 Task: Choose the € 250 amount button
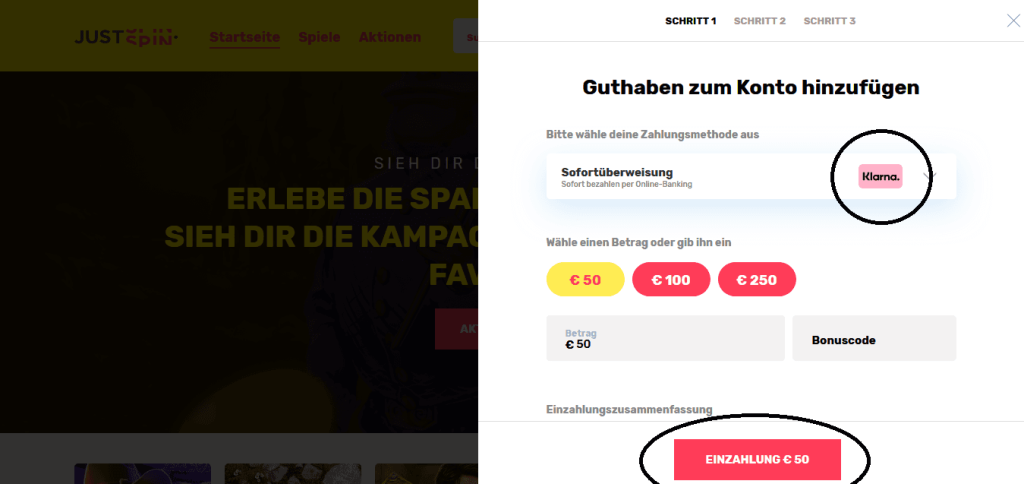(x=757, y=280)
